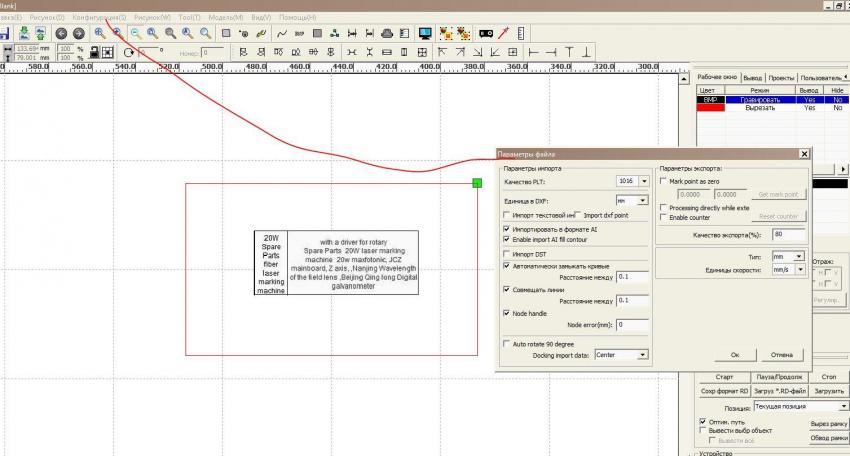Screen dimensions: 850x456
Task: Open the 'Единицы скорости' mm/s dropdown
Action: tap(799, 270)
